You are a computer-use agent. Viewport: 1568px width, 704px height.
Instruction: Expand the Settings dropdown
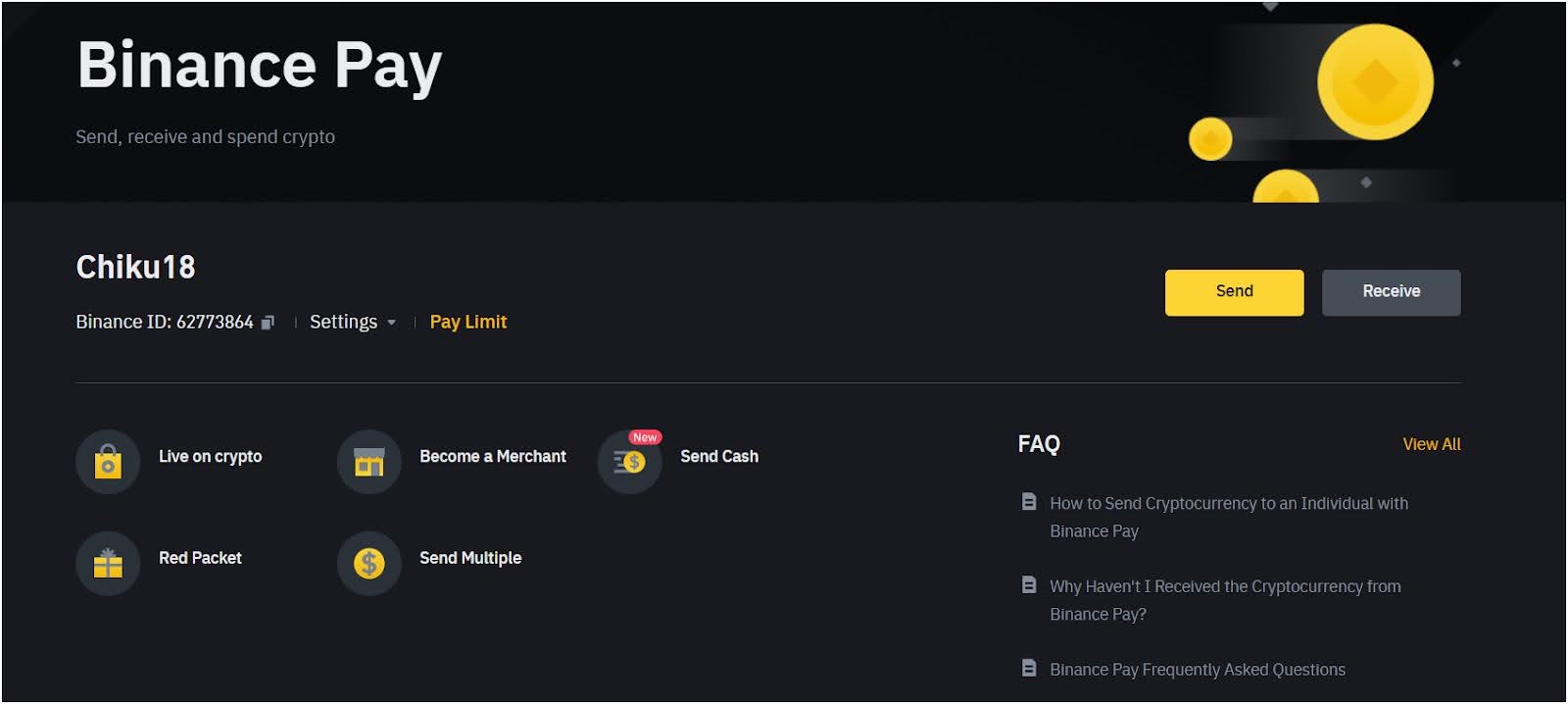coord(353,322)
